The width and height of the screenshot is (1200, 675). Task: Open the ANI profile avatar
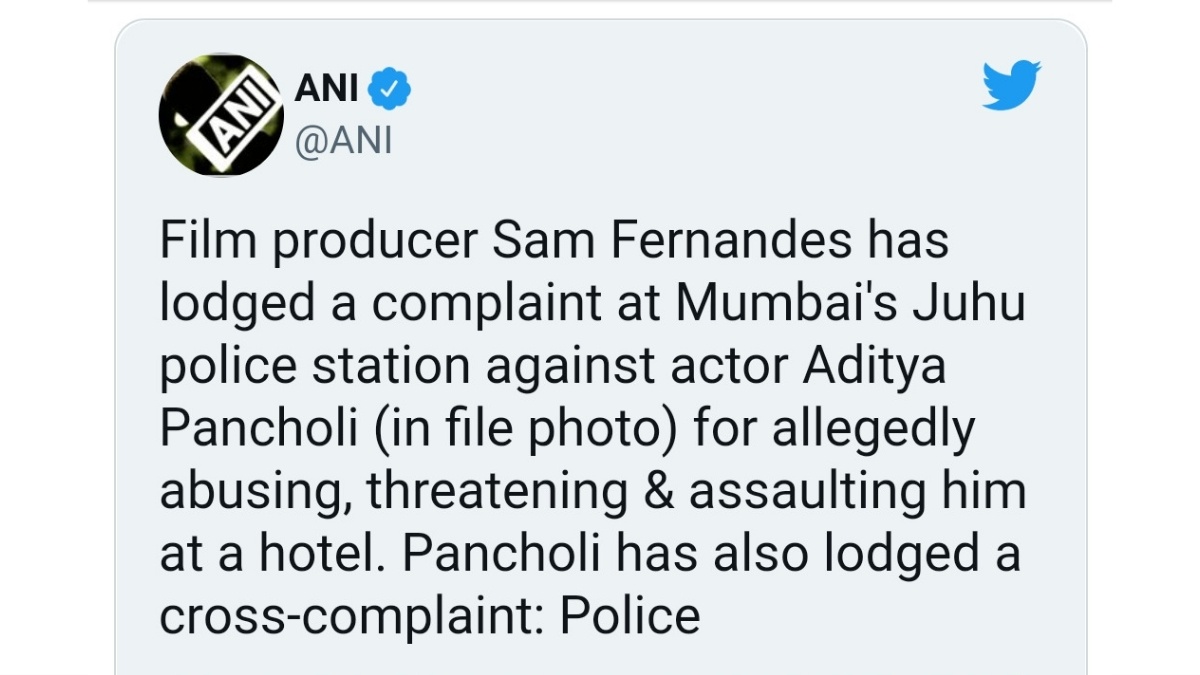click(x=221, y=115)
